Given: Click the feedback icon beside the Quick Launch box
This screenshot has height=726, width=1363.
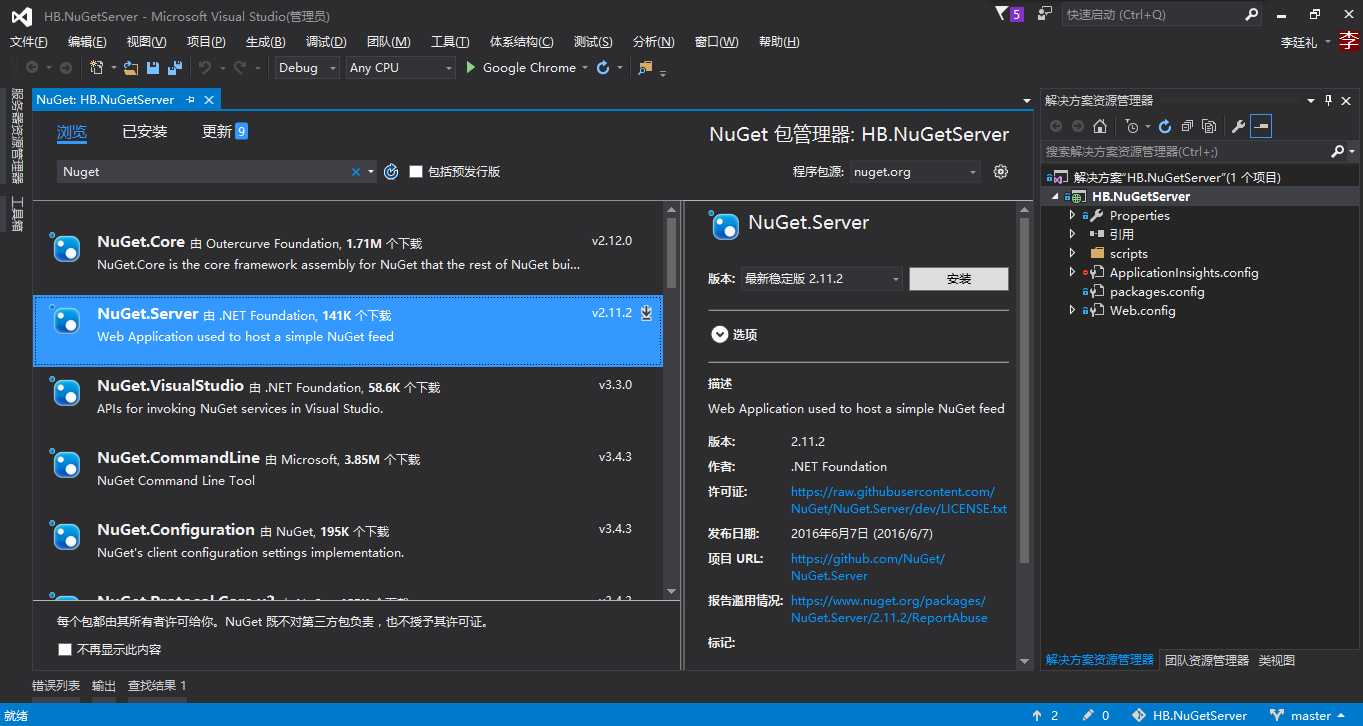Looking at the screenshot, I should [1045, 14].
